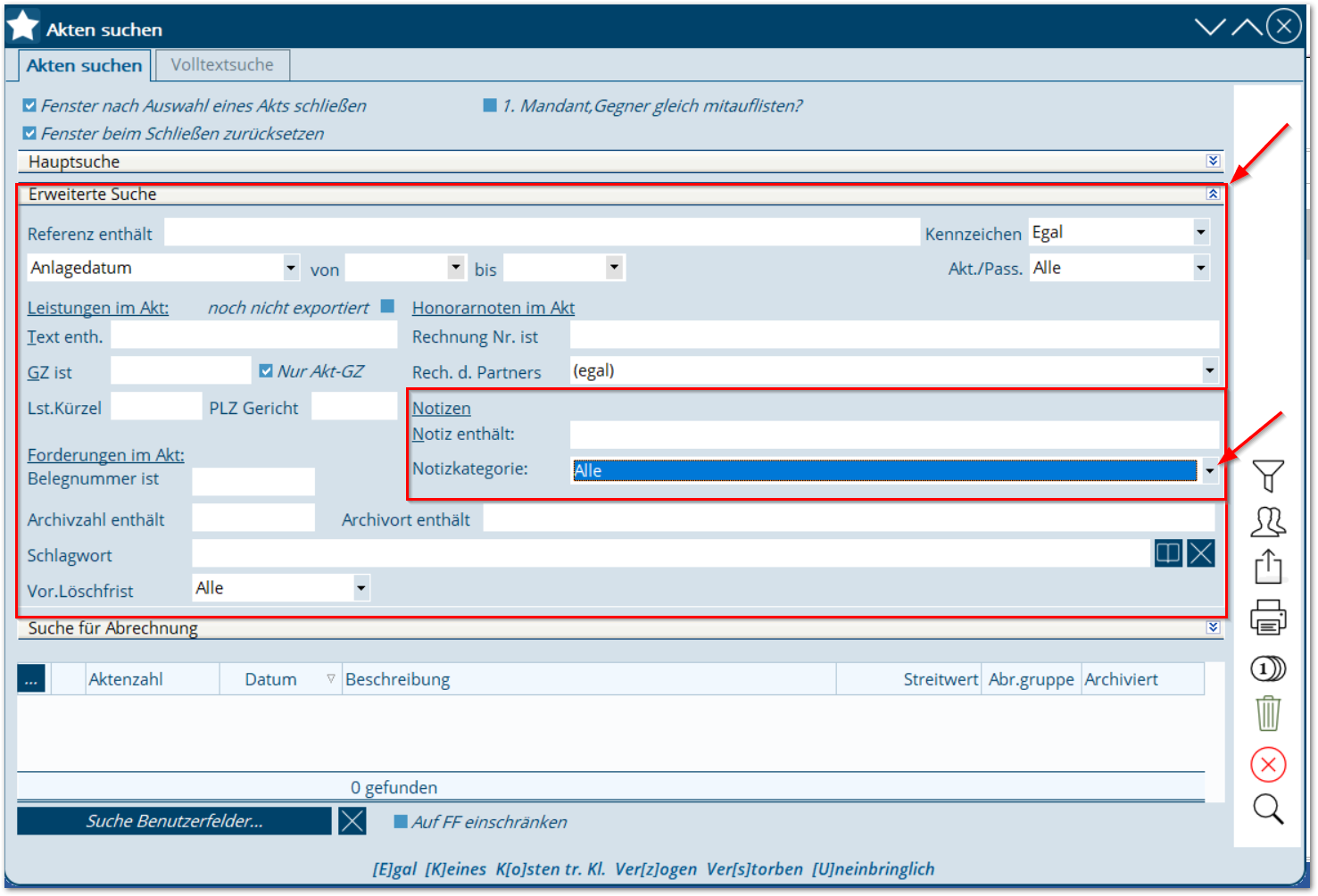Clear Benutzerfelder search with X button
This screenshot has width=1318, height=896.
point(352,821)
